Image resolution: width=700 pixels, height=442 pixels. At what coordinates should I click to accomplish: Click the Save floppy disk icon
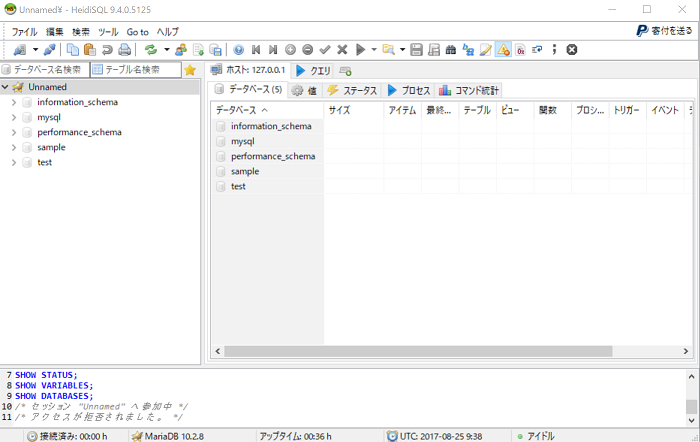[416, 50]
